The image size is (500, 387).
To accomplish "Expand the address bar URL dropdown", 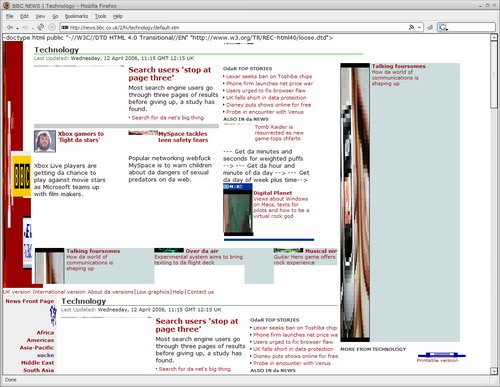I will (419, 27).
